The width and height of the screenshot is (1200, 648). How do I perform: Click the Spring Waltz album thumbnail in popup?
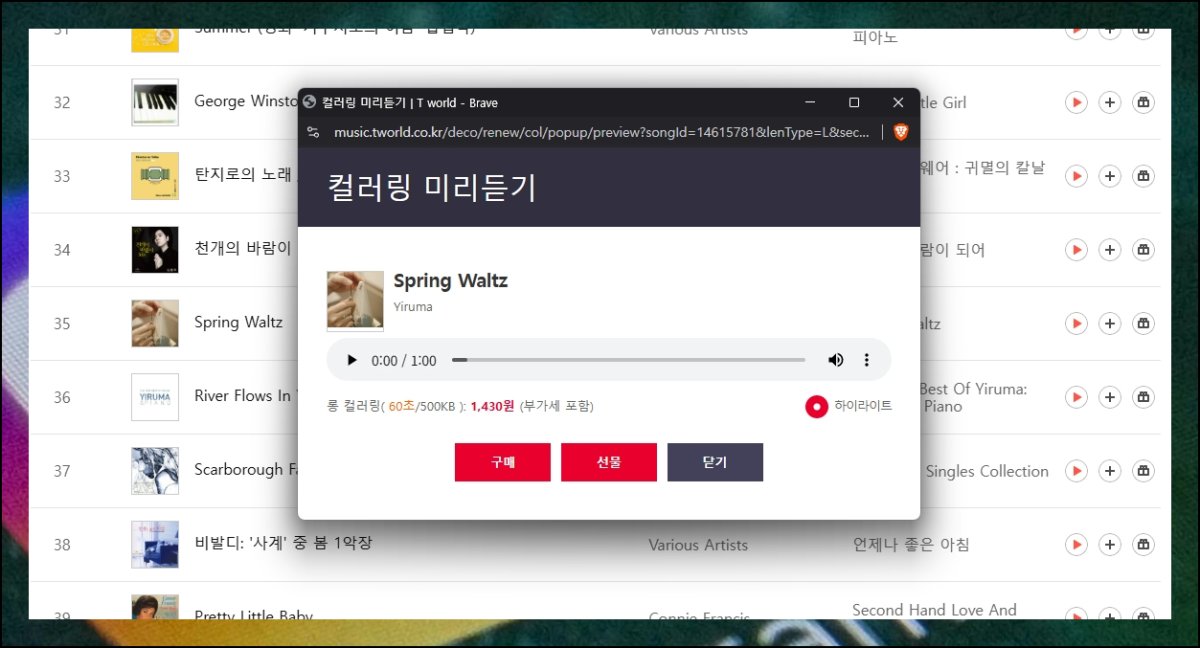coord(355,300)
